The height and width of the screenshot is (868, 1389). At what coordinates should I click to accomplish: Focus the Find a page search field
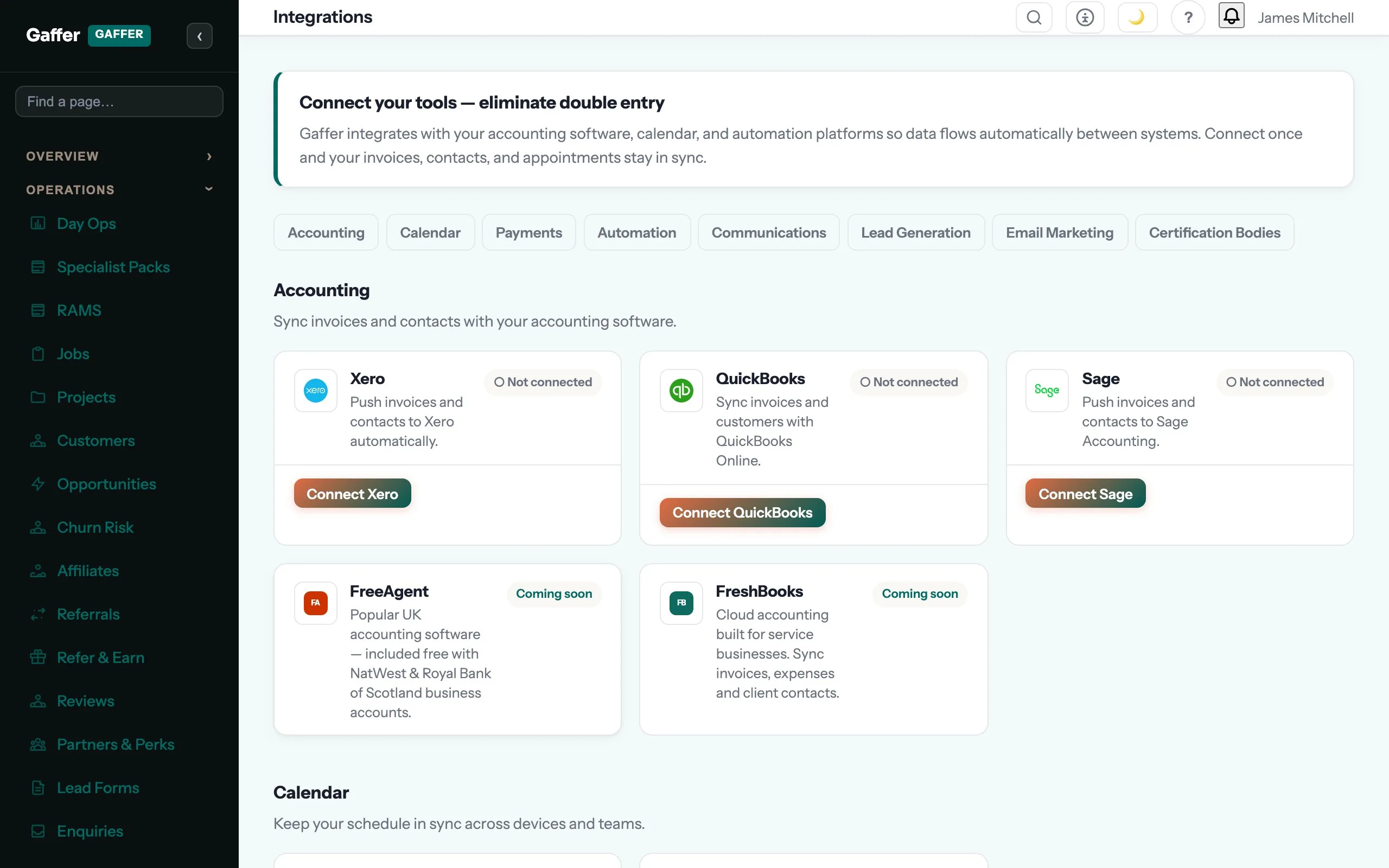pyautogui.click(x=119, y=101)
